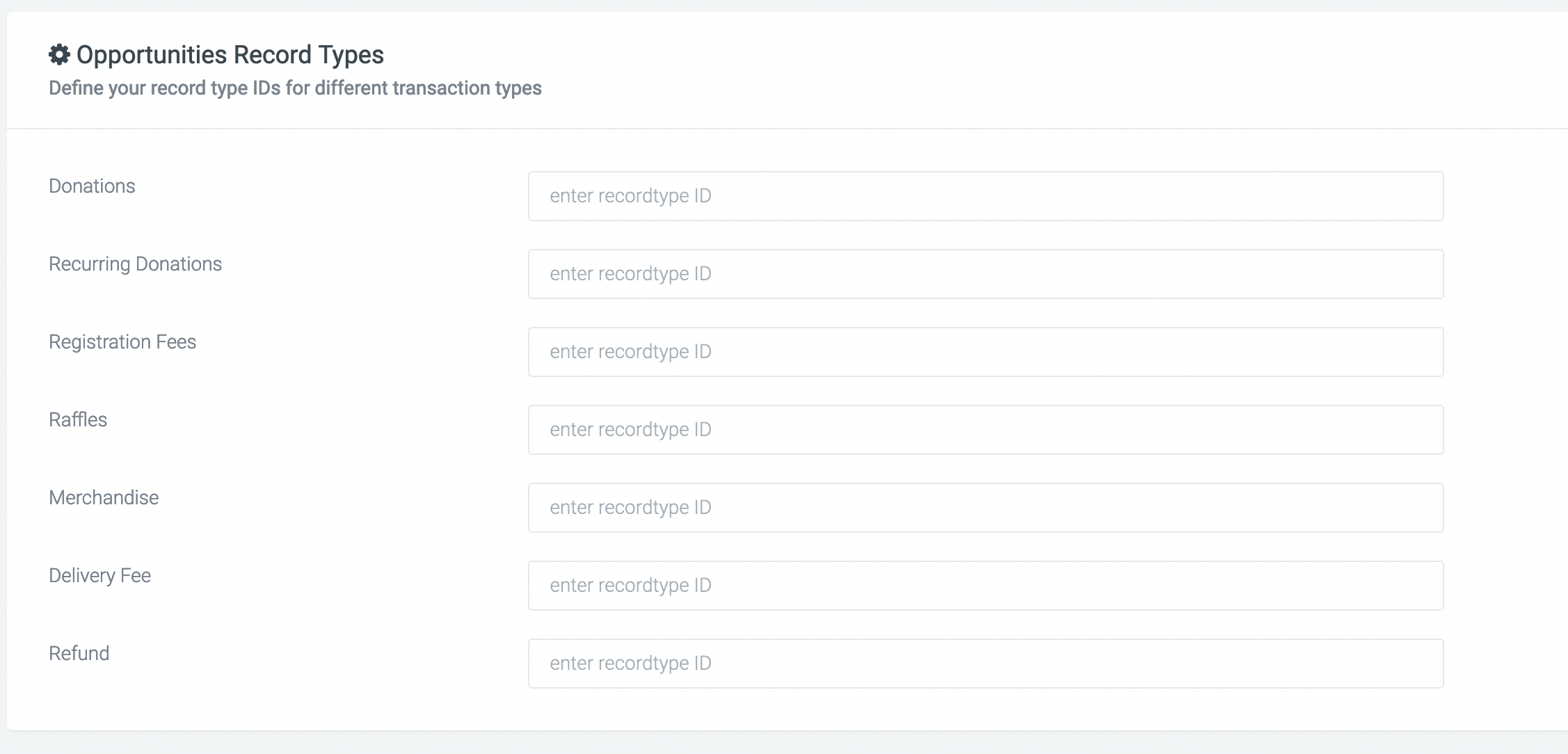Click the gear icon beside Opportunities Record Types

(59, 54)
